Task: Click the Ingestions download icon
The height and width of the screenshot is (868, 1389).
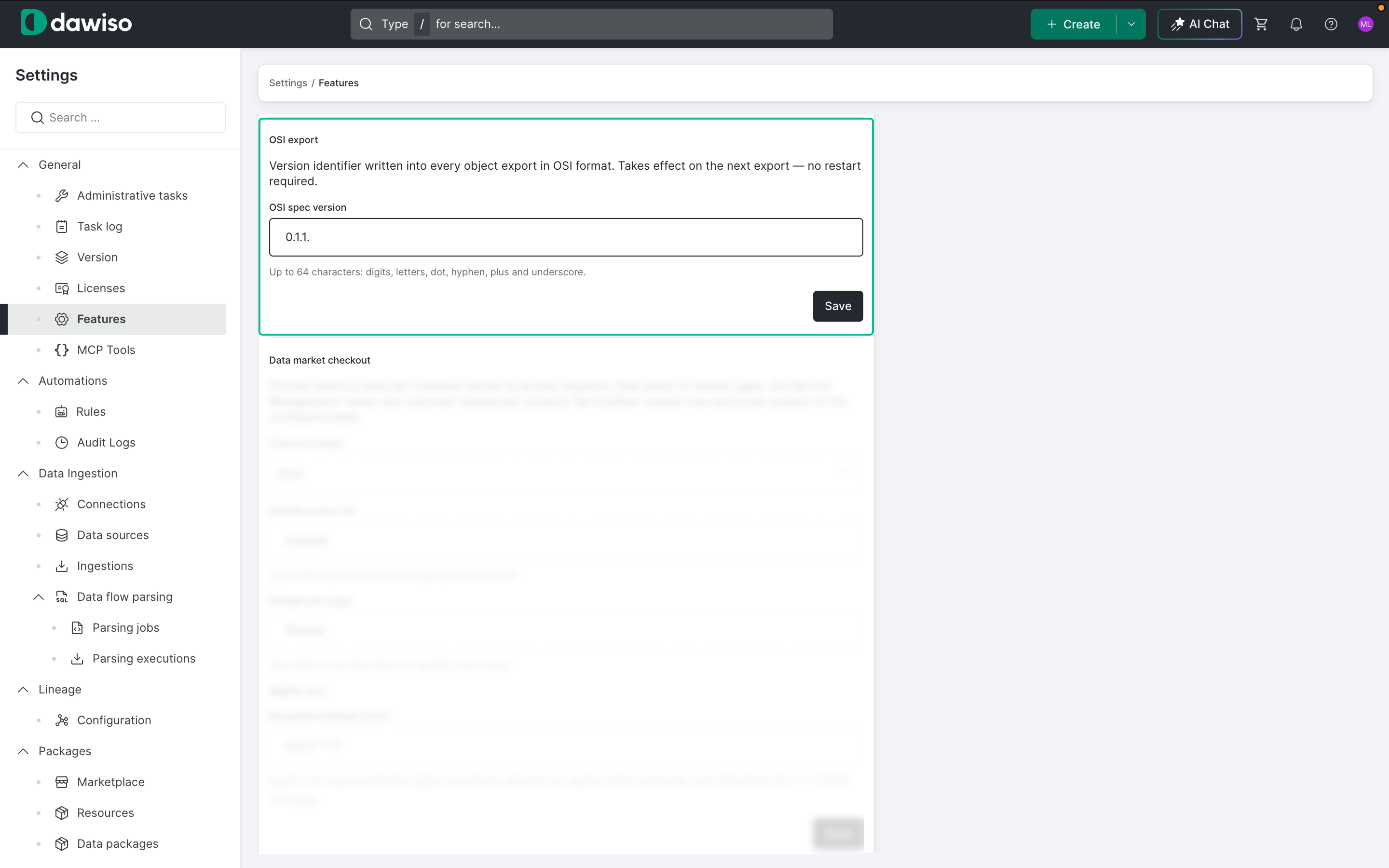Action: [61, 566]
